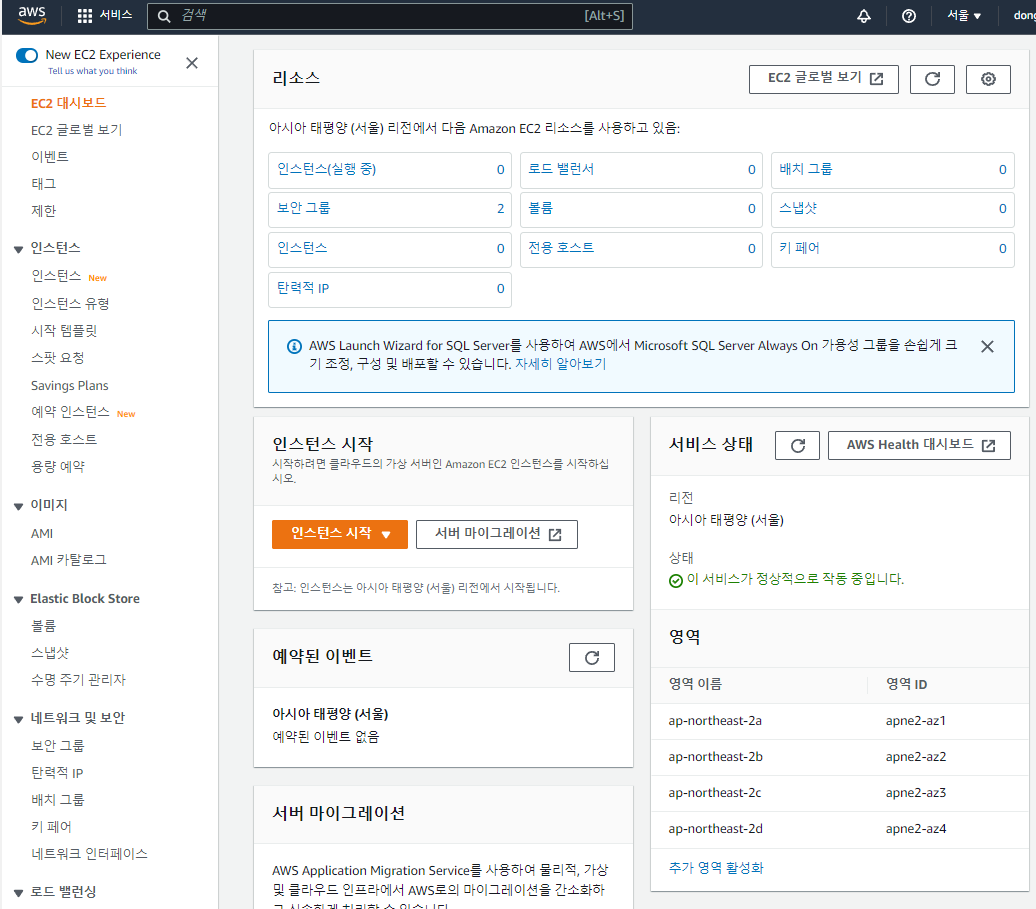
Task: Open 네트워크 인터페이스 in sidebar
Action: click(x=89, y=854)
